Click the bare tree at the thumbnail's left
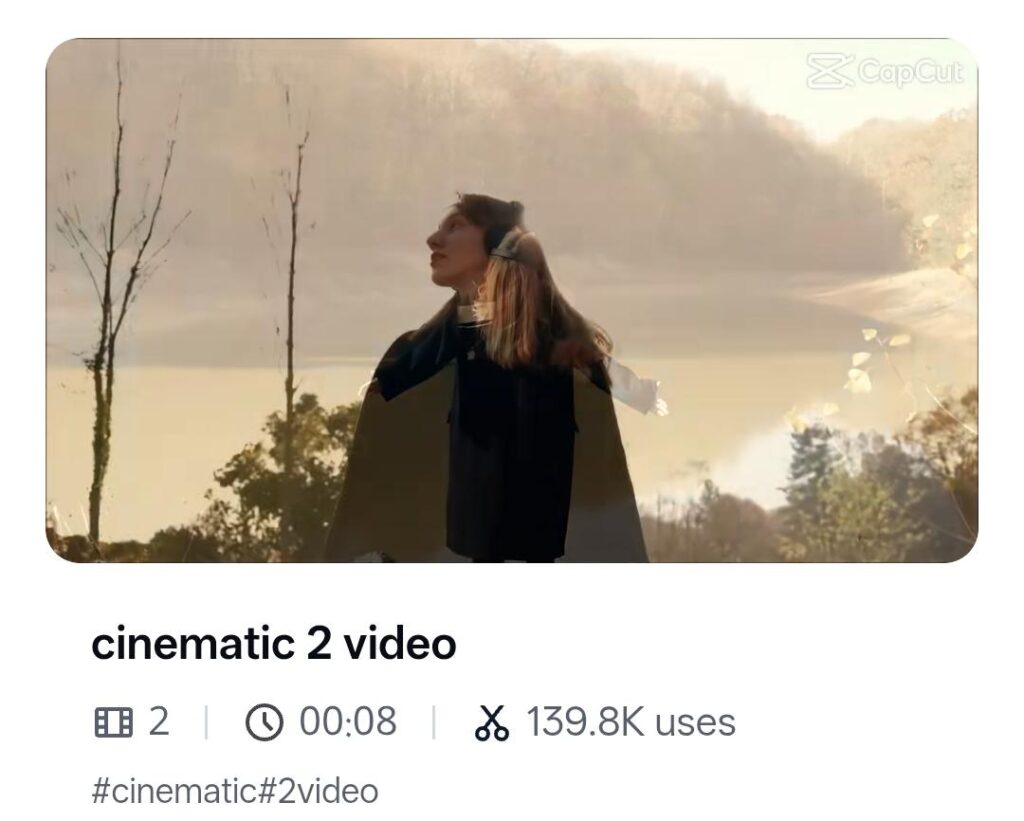The image size is (1024, 821). point(108,300)
